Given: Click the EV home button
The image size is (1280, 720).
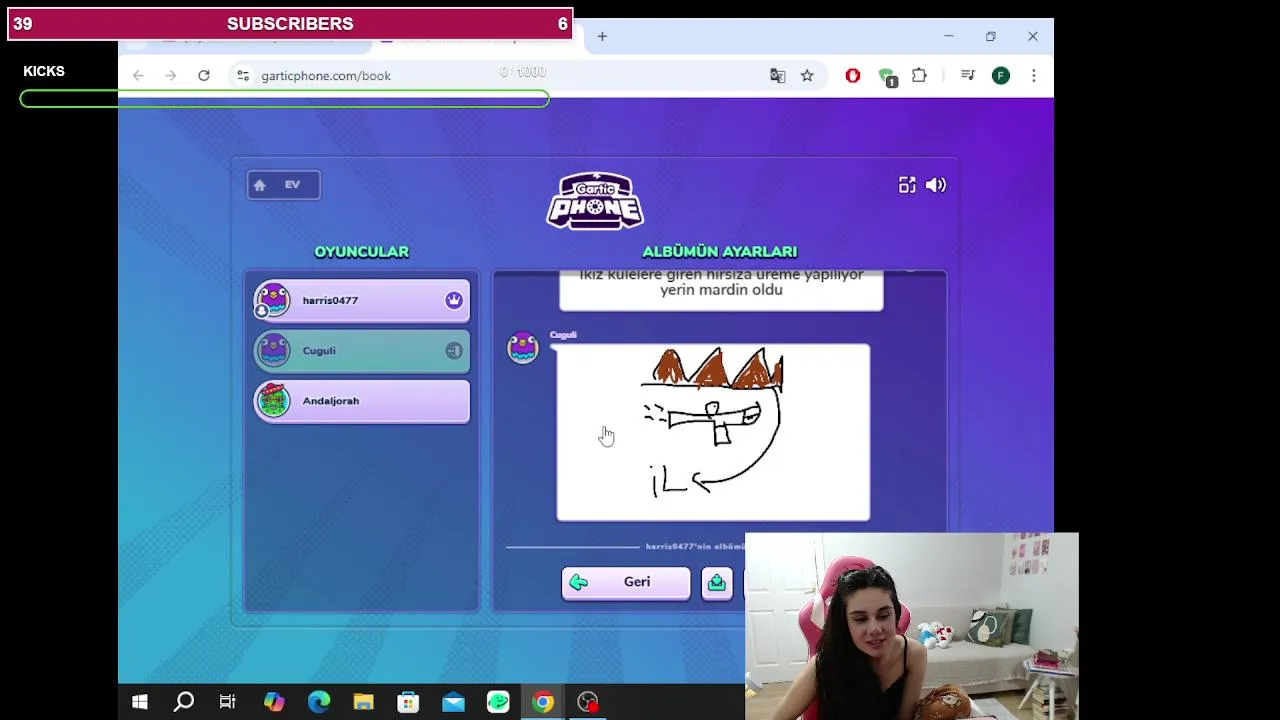Looking at the screenshot, I should coord(284,185).
